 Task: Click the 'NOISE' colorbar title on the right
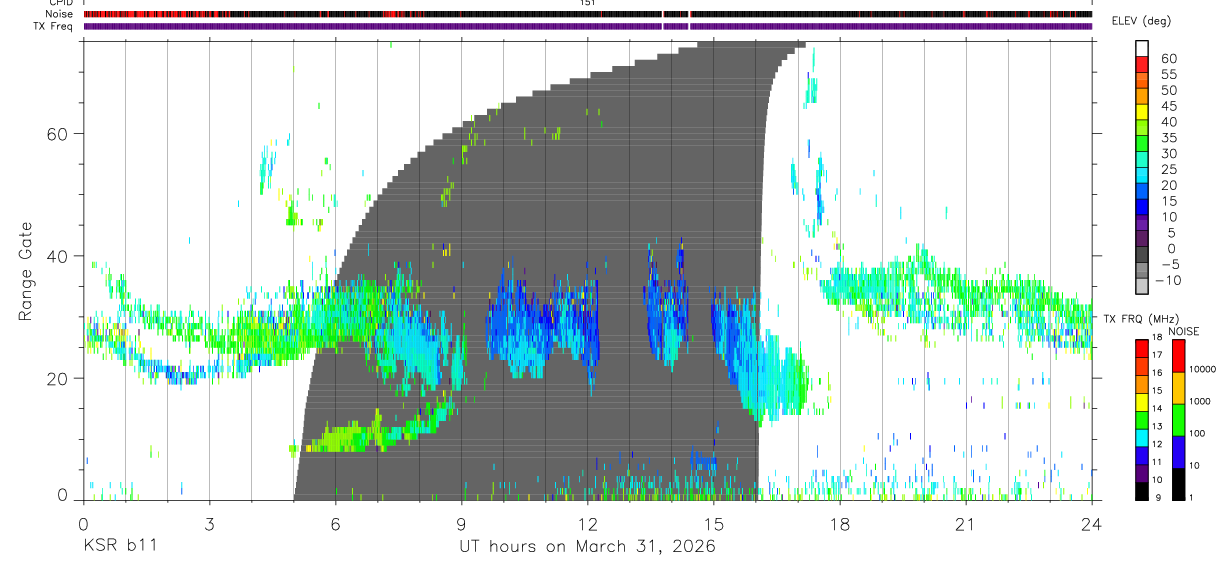tap(1185, 331)
